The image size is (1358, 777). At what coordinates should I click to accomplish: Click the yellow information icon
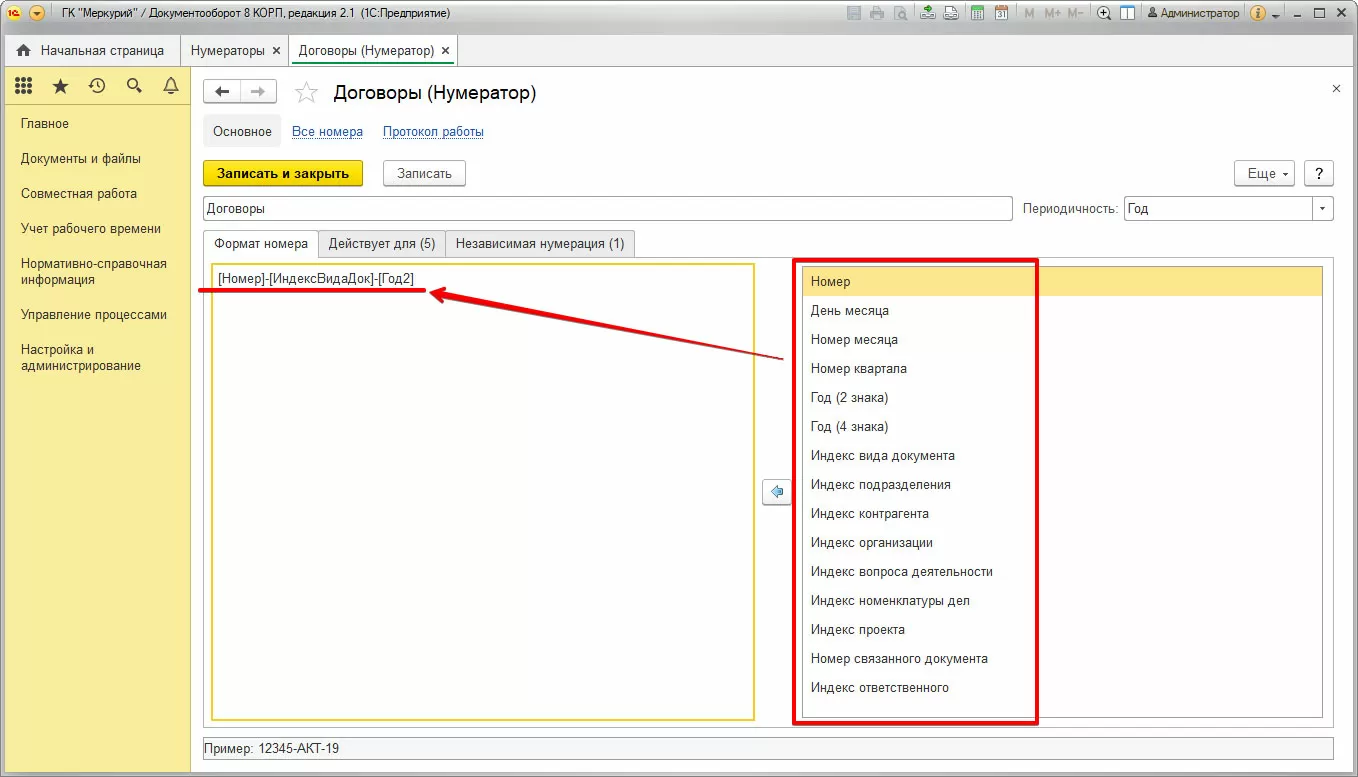click(1258, 13)
